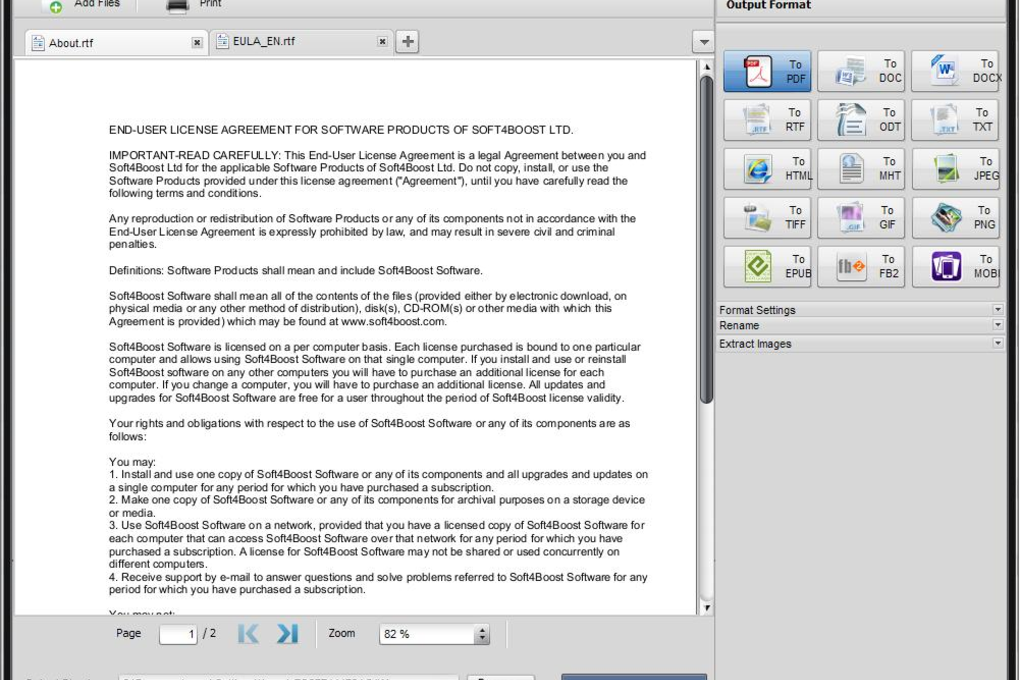The image size is (1020, 680).
Task: Select the To EPUB output format
Action: [767, 266]
